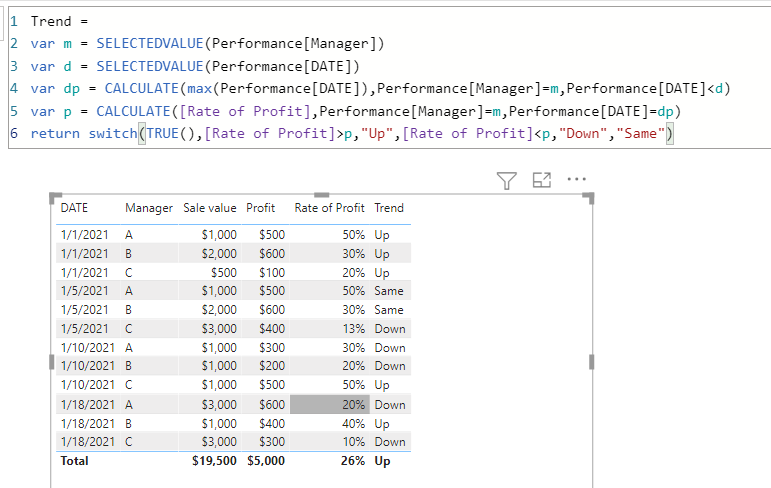Click the $2,000 sale value on 1/1/2021 B
Screen dimensions: 771x488
click(x=219, y=254)
